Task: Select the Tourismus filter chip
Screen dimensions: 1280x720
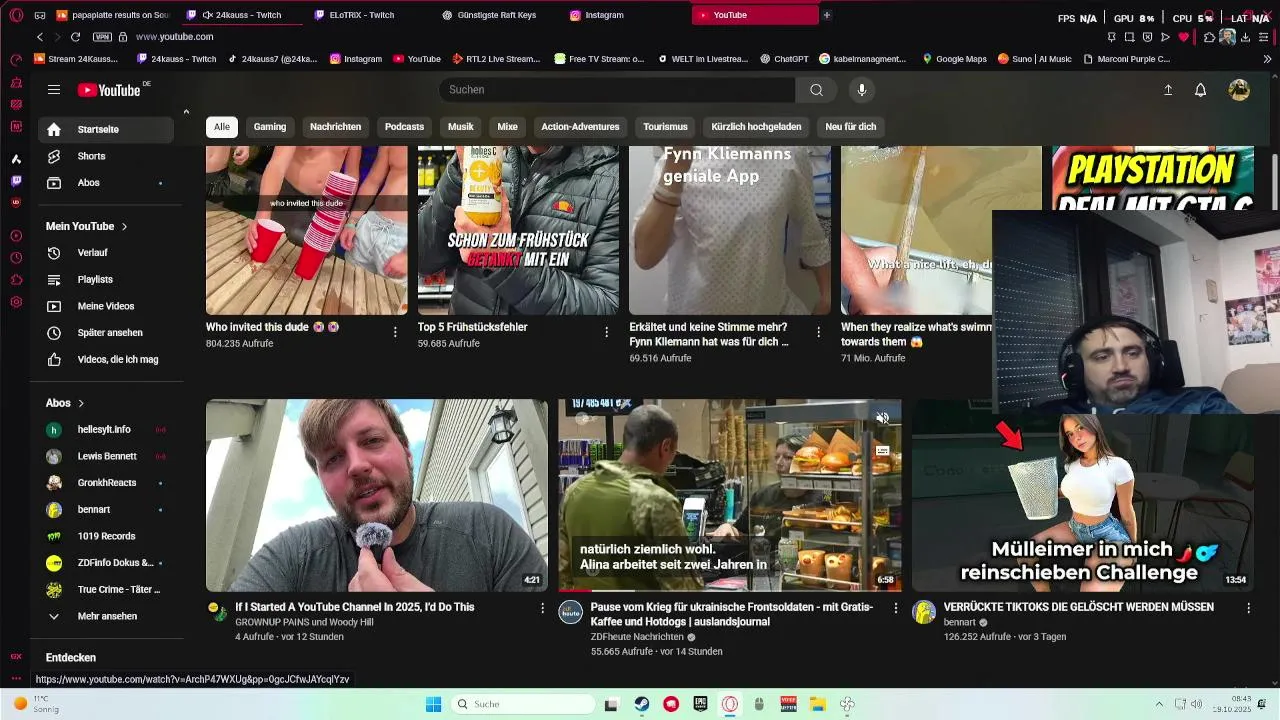Action: click(665, 127)
